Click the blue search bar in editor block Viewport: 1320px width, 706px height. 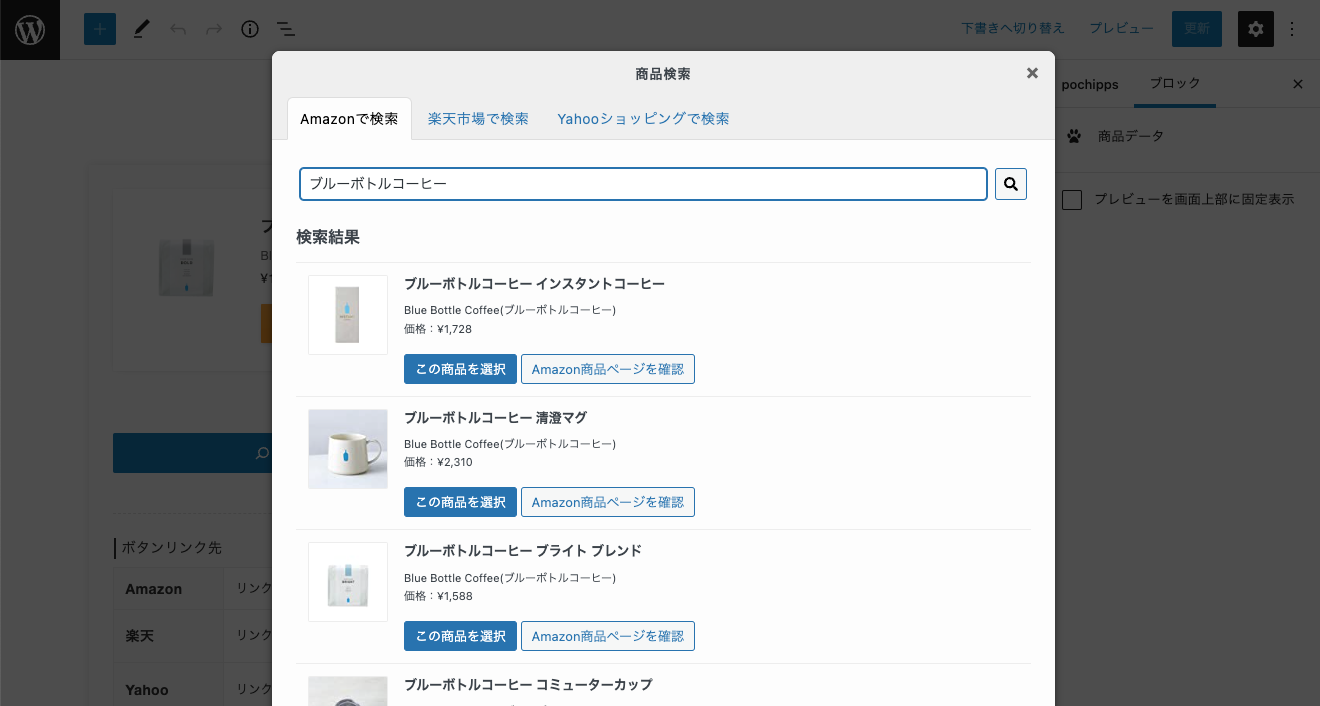click(x=193, y=453)
